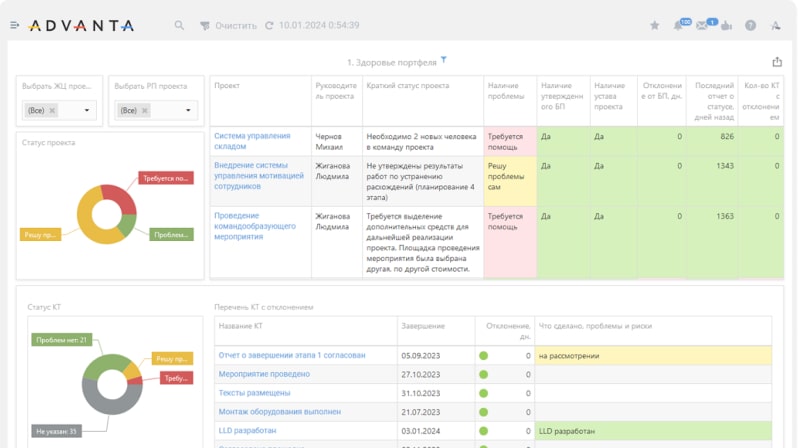Open the hamburger menu beside ADVANTA logo
800x448 pixels.
(x=14, y=25)
